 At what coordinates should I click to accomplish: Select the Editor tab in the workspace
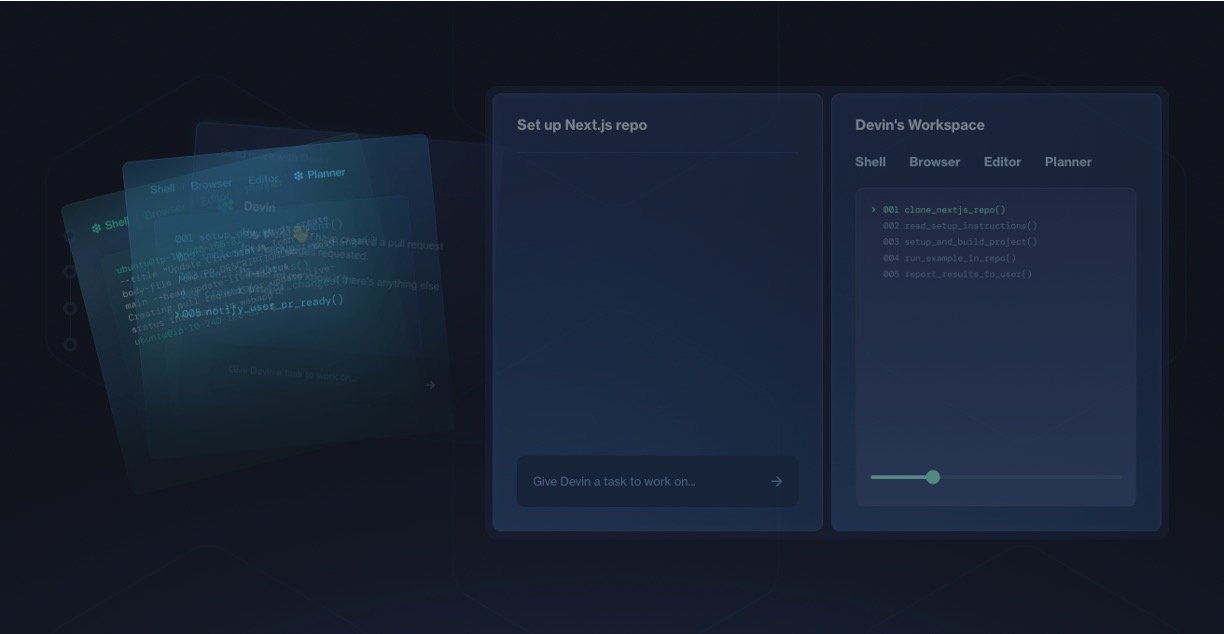tap(1002, 162)
